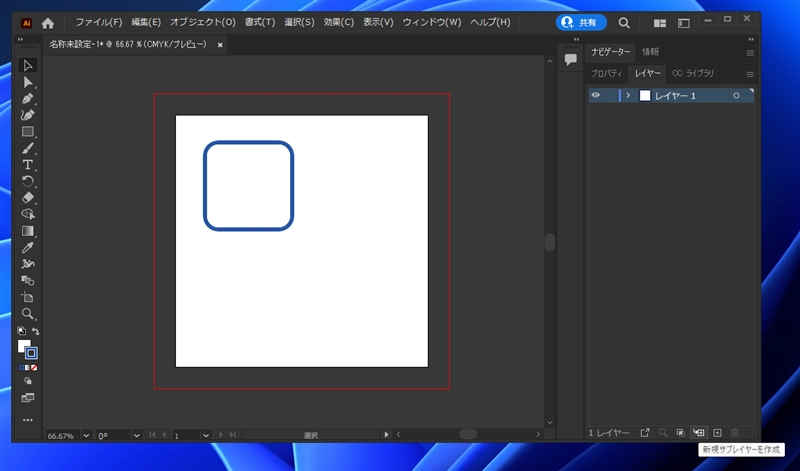Click the Fill color swatch
The image size is (800, 471).
point(23,346)
